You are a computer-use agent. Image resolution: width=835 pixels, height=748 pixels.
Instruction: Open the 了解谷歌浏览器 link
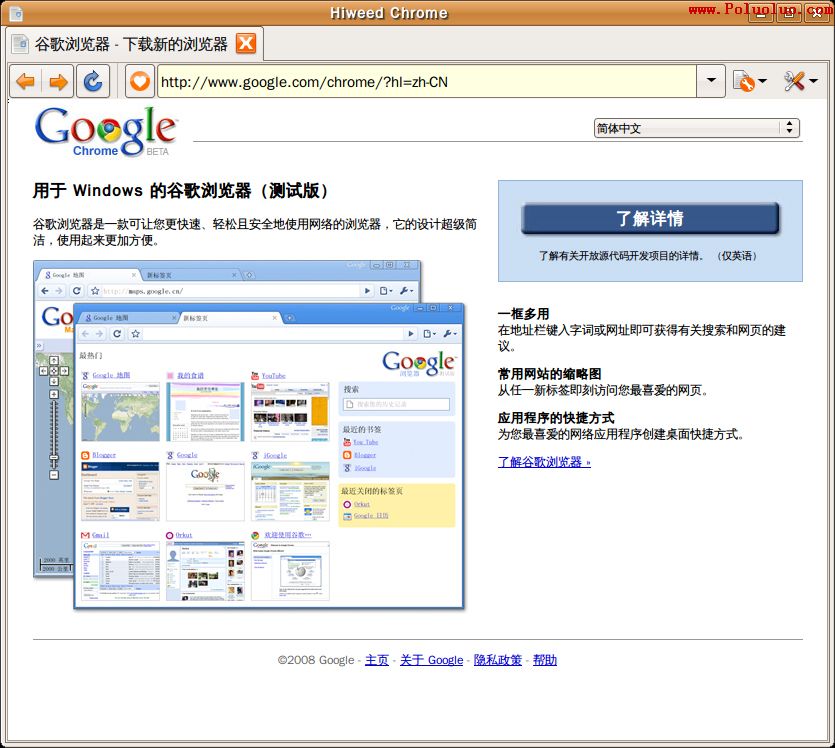tap(544, 462)
